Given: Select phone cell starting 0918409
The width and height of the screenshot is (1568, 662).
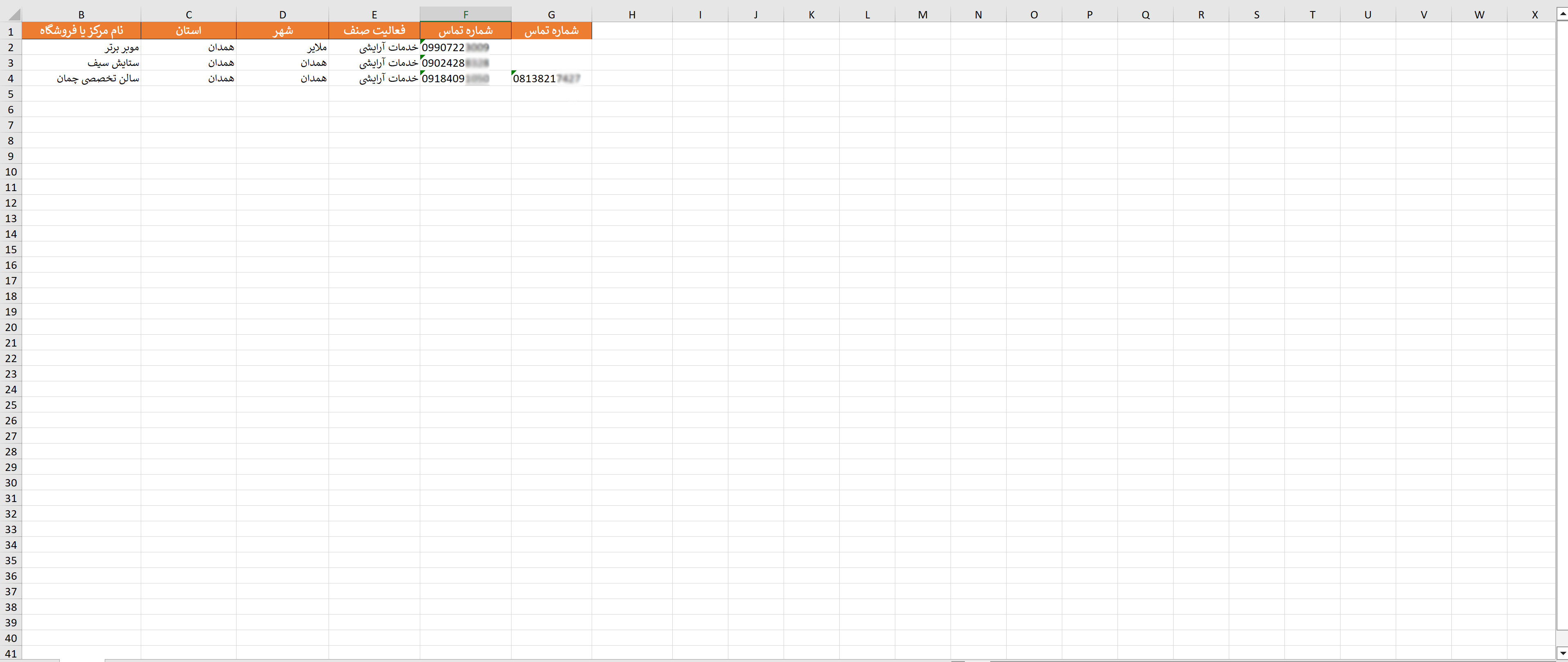Looking at the screenshot, I should (466, 79).
